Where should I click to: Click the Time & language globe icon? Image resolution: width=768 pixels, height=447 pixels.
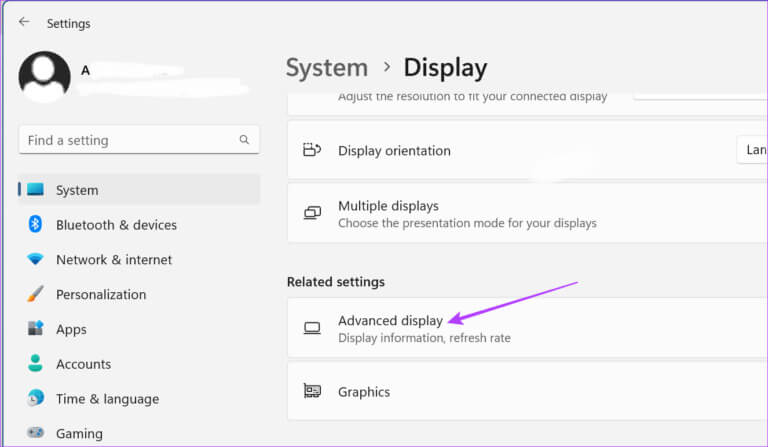point(36,398)
